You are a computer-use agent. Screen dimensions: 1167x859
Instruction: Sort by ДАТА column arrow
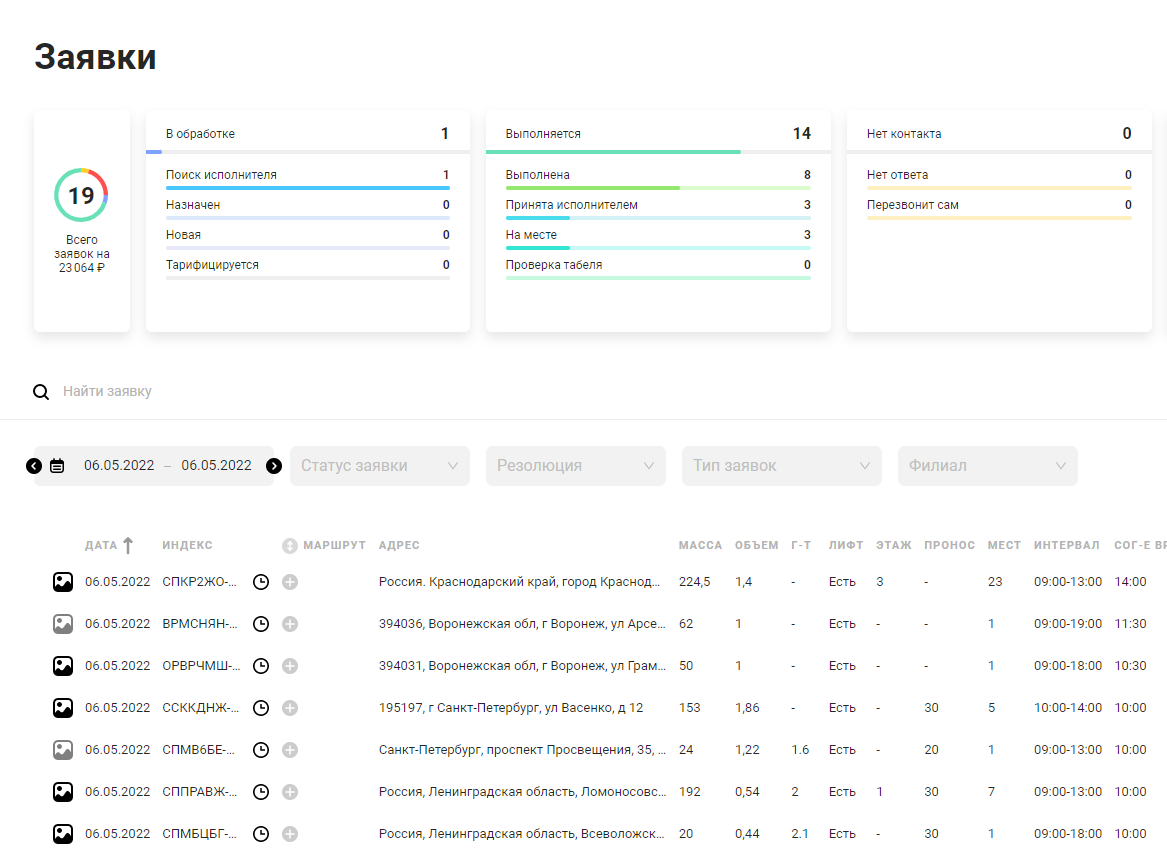coord(128,546)
